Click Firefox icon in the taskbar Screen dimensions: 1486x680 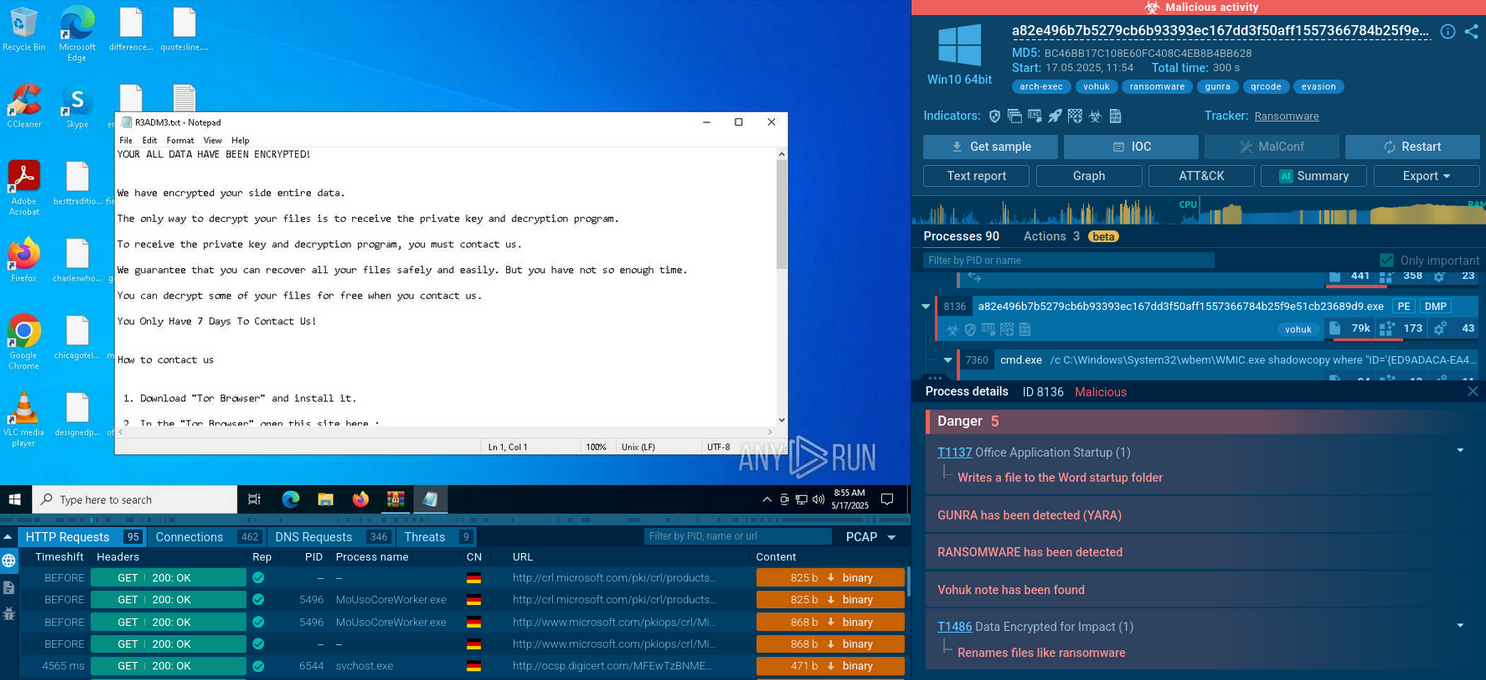[x=360, y=499]
